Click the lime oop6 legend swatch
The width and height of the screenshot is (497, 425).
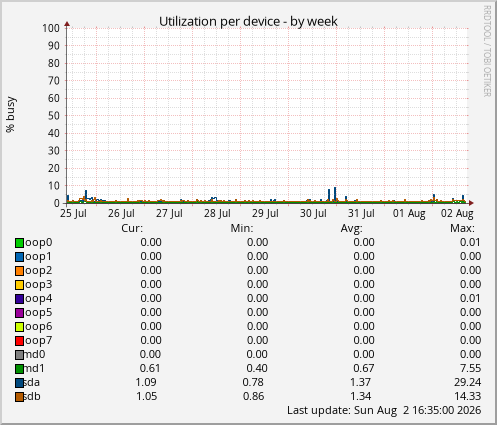[19, 327]
